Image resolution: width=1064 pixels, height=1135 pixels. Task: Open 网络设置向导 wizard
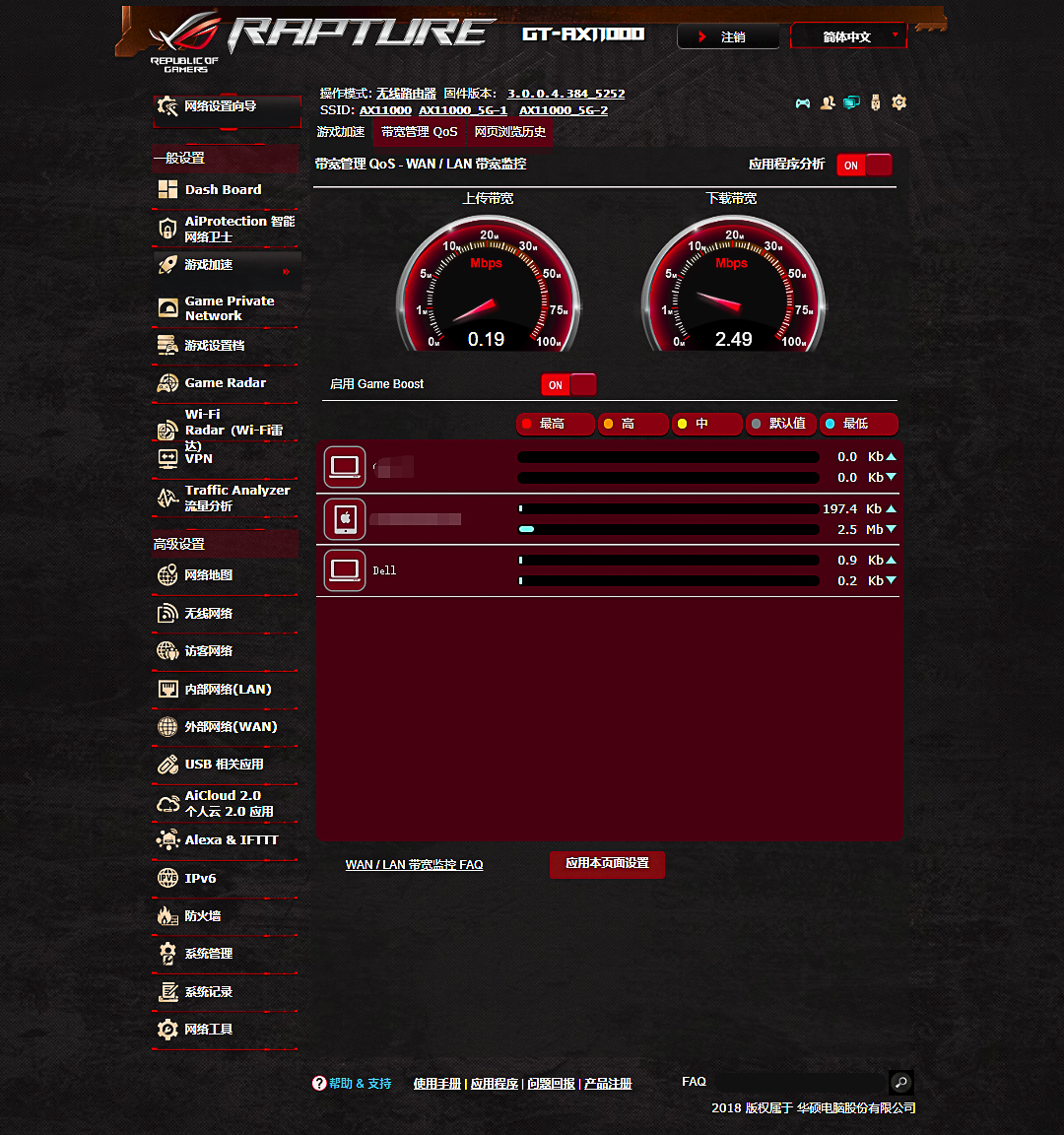[x=227, y=110]
